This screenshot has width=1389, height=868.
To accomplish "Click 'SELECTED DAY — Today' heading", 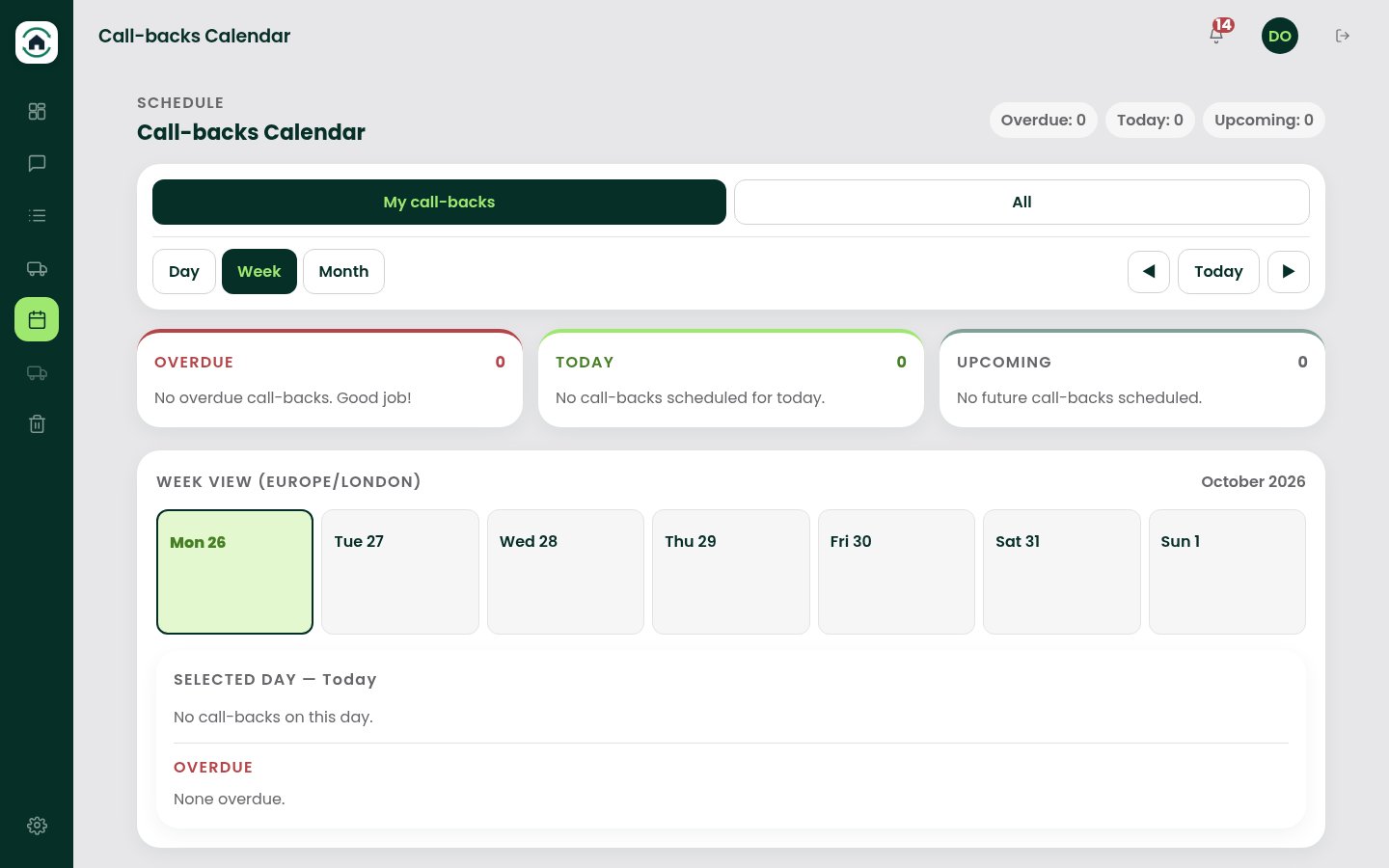I will tap(275, 680).
